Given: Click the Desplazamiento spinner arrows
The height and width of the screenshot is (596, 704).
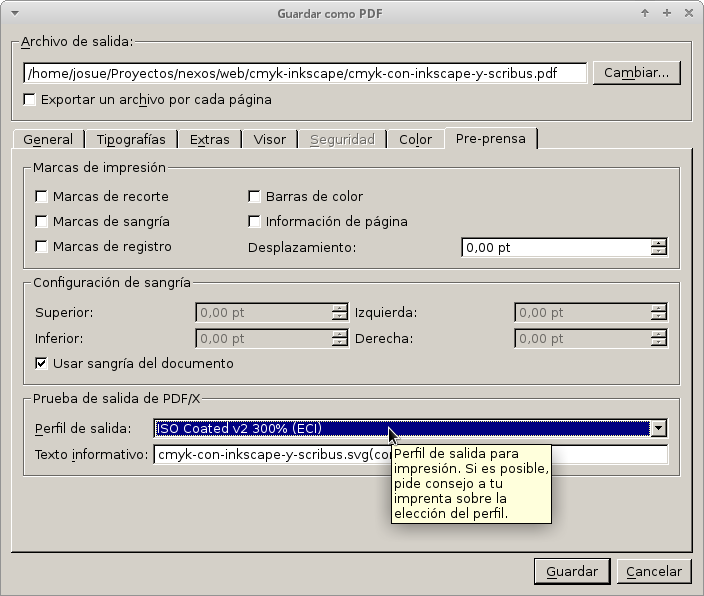Looking at the screenshot, I should (x=658, y=247).
